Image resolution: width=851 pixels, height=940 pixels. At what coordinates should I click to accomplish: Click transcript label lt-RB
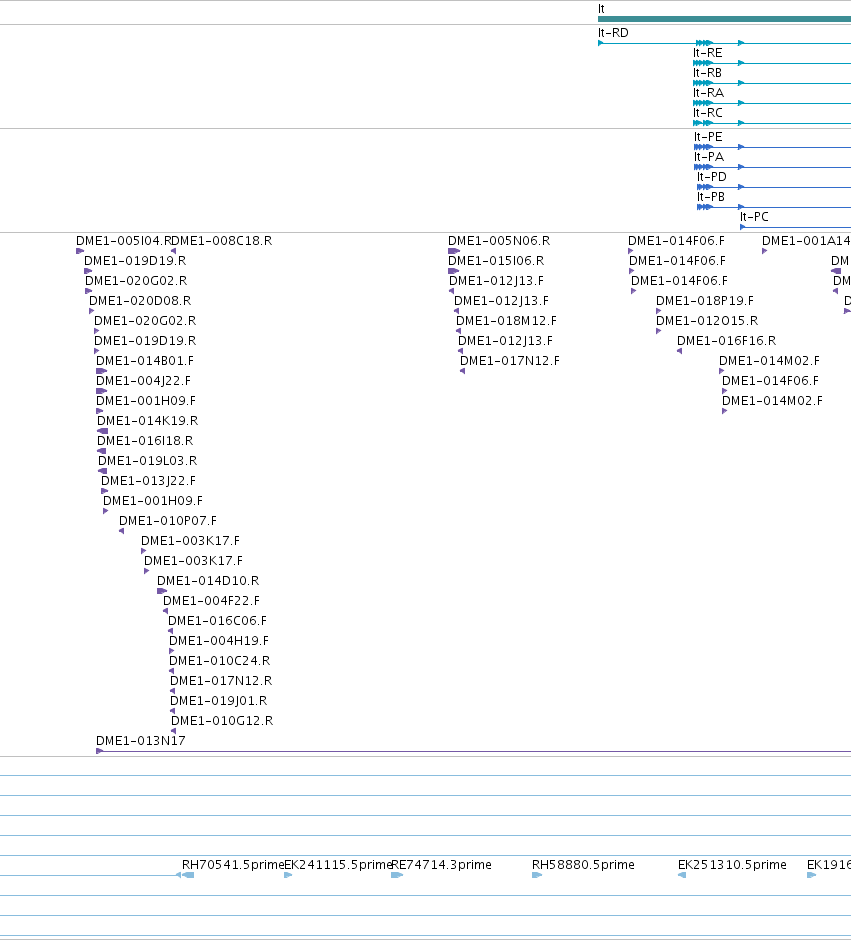pos(707,73)
